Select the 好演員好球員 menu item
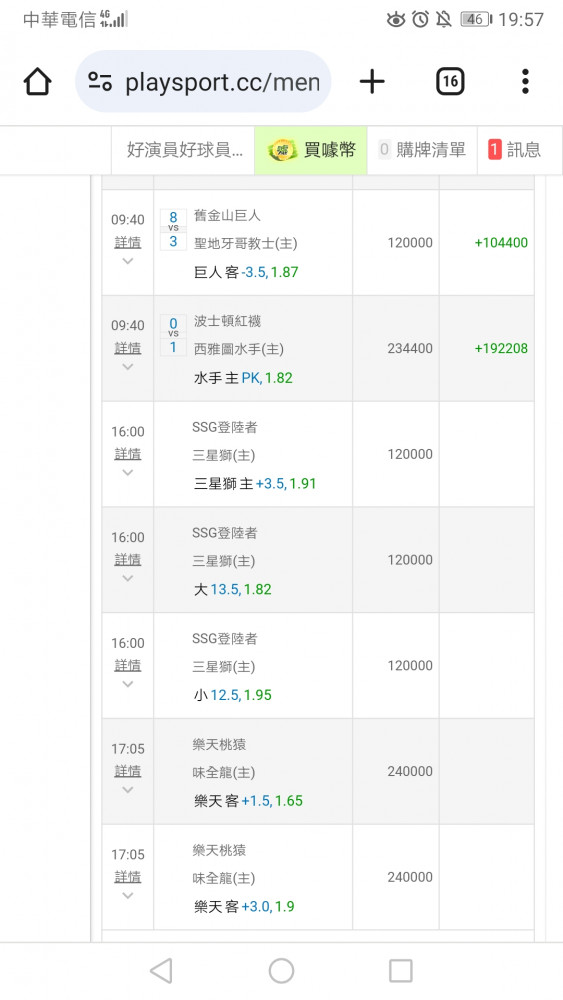563x1000 pixels. [183, 150]
